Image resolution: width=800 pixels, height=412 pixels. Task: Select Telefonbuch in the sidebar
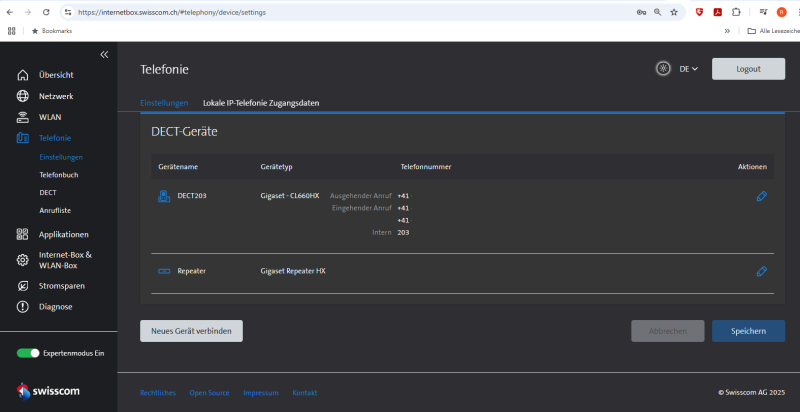[58, 175]
